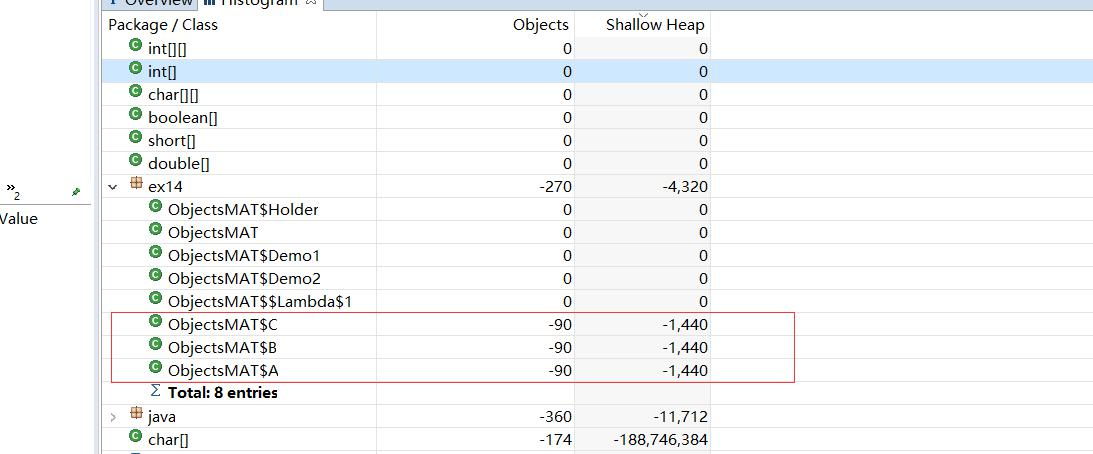Screen dimensions: 1093x454
Task: Click the green pin icon in the left panel
Action: [x=77, y=192]
